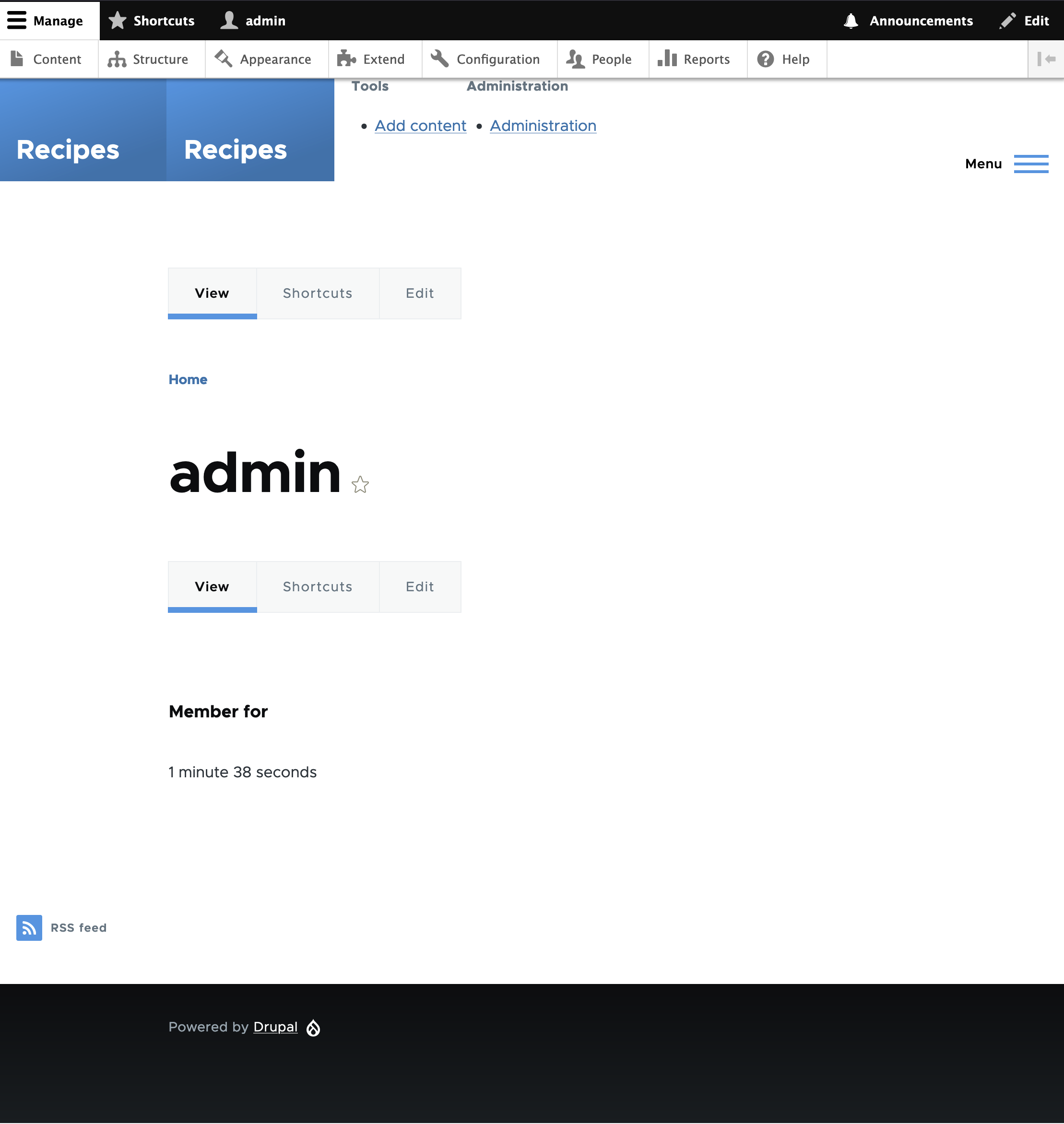Open the Manage menu tray
Screen dimensions: 1064x1124
pos(50,21)
